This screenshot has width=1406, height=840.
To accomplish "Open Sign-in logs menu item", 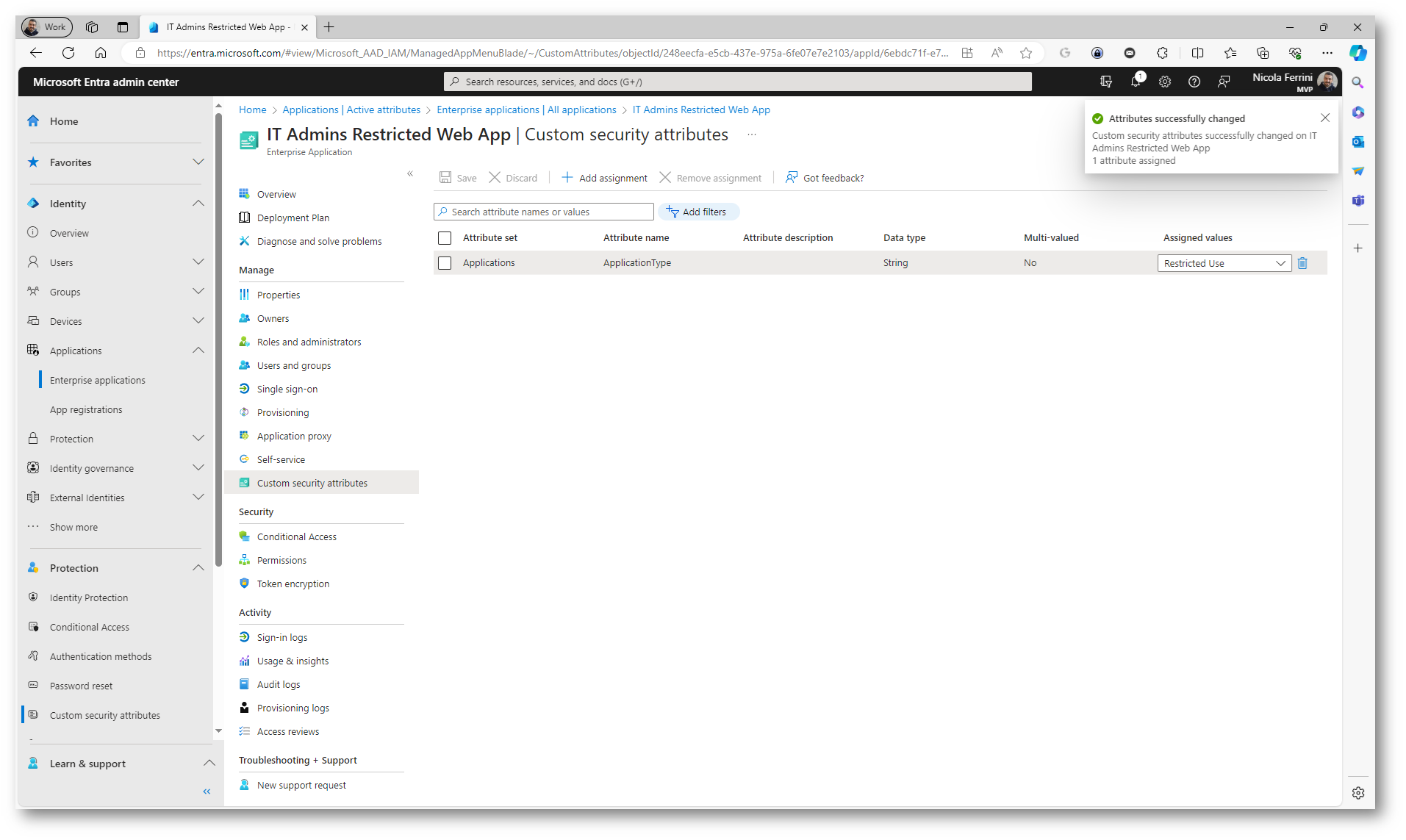I will tap(282, 637).
